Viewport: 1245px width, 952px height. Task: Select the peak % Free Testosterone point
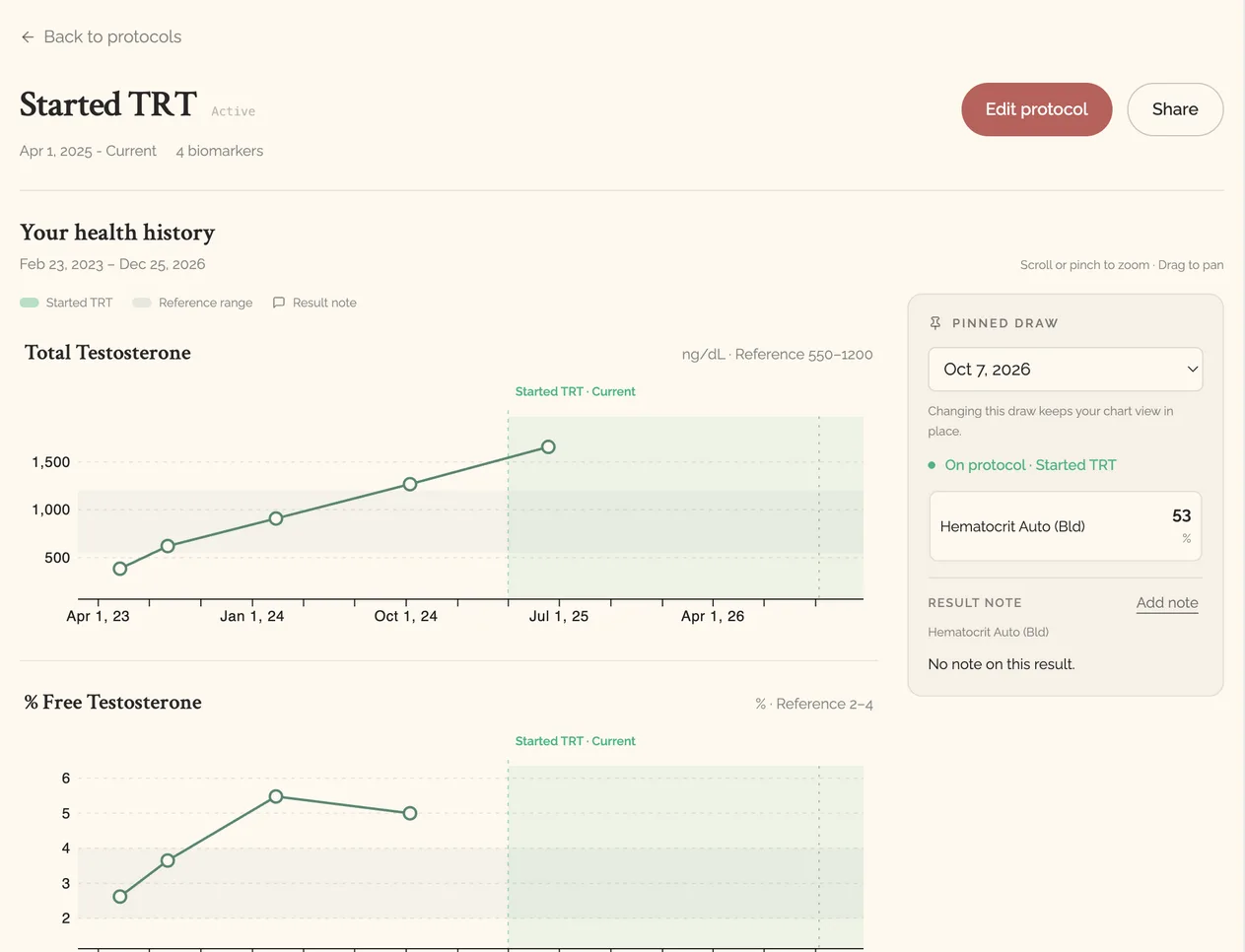click(276, 796)
